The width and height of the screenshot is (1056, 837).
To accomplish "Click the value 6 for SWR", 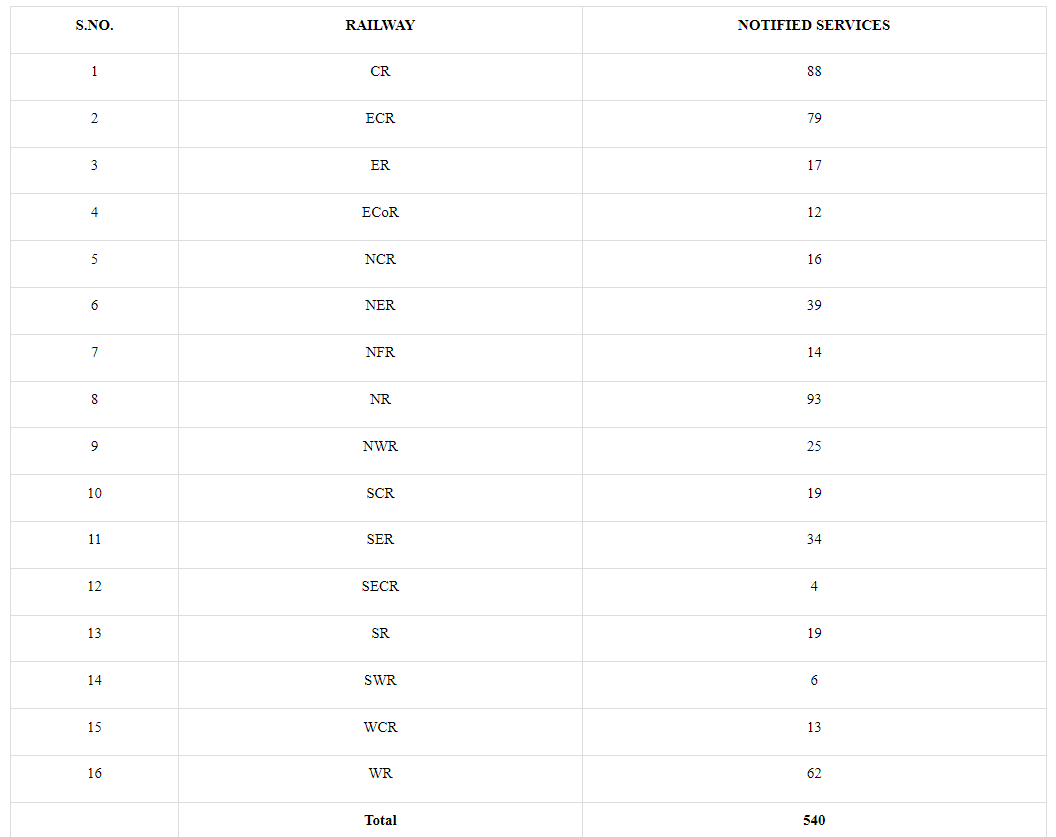I will (x=814, y=681).
